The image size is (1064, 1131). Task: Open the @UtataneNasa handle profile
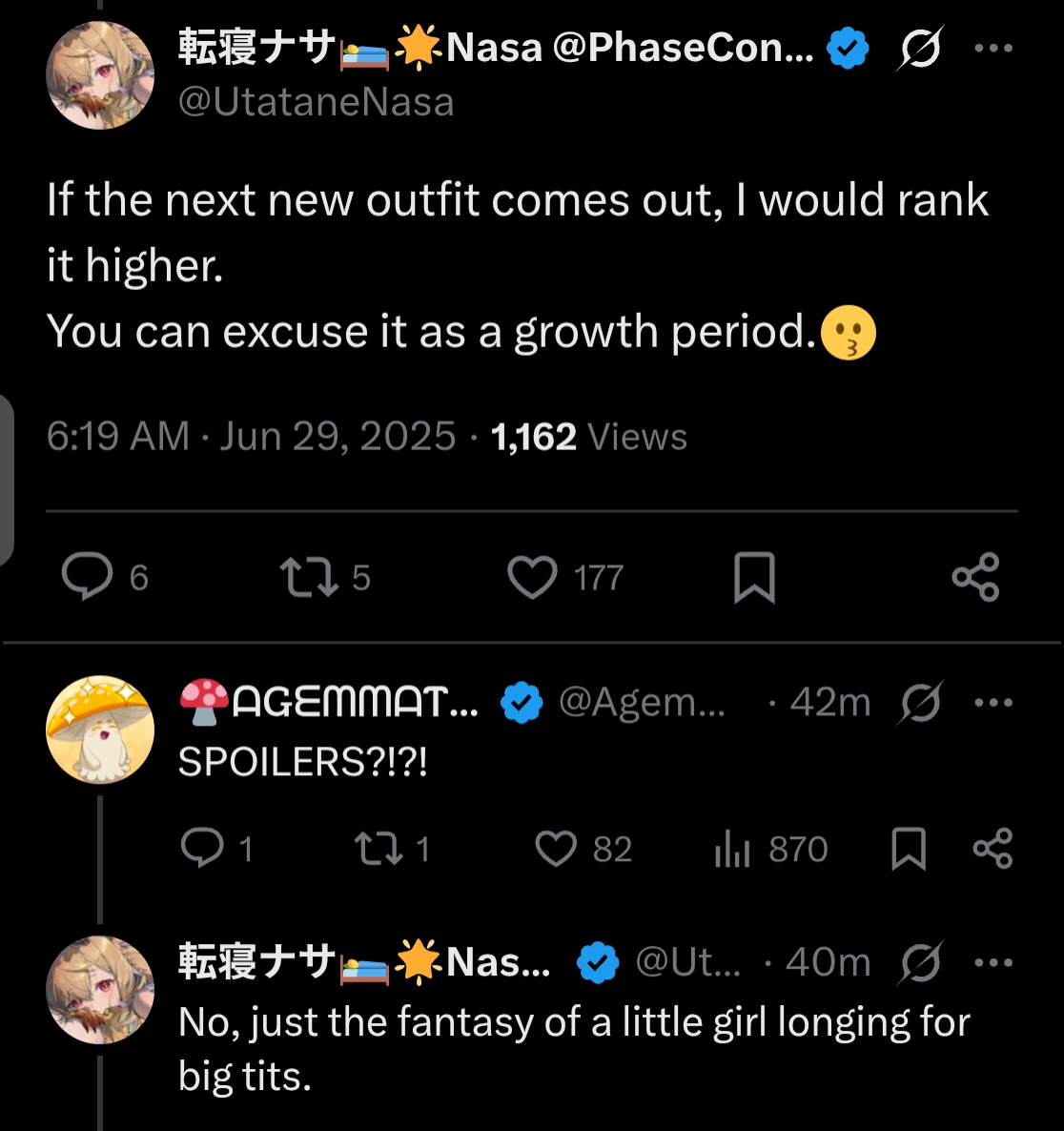click(x=316, y=102)
